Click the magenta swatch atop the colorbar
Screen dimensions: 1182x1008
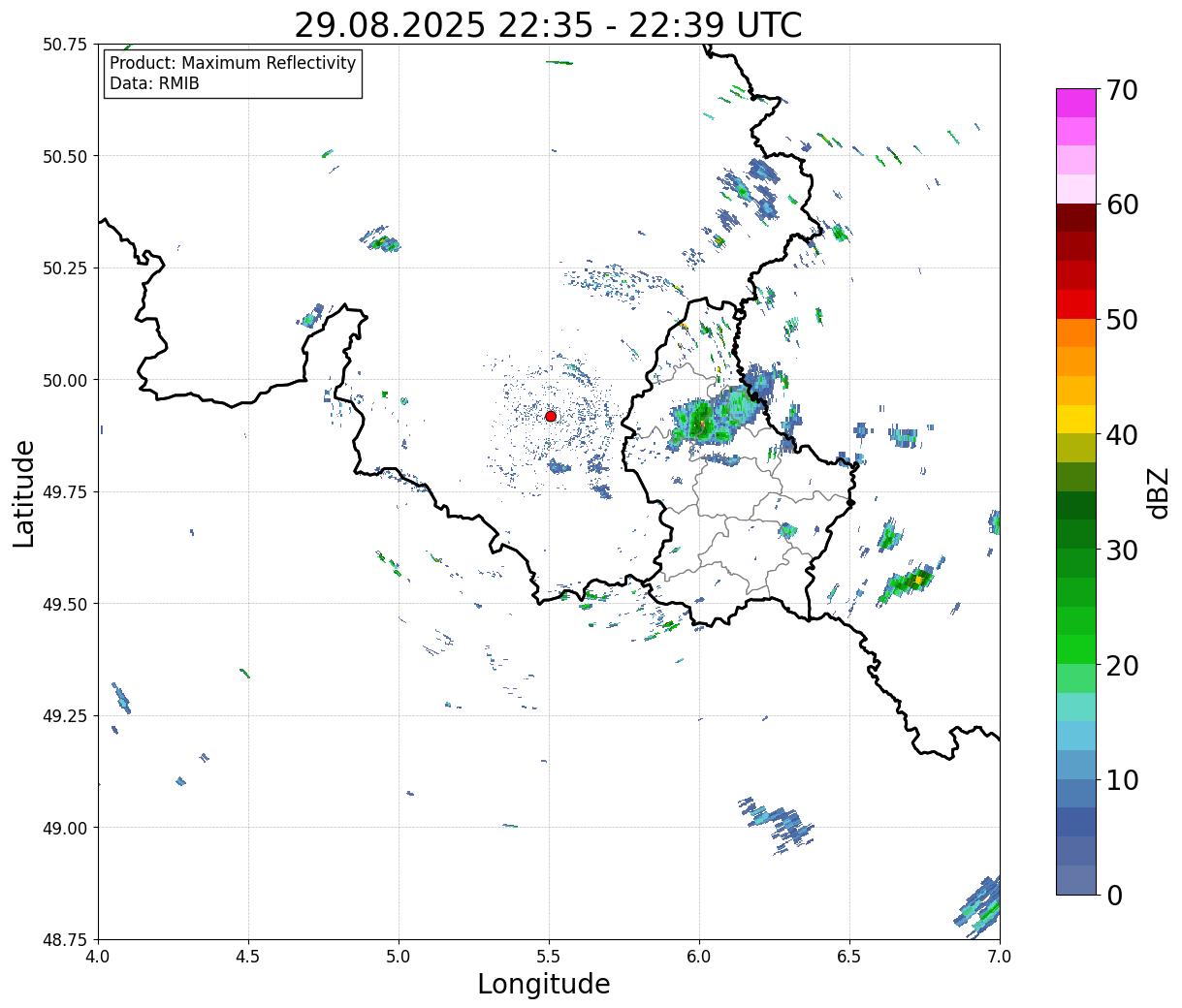1076,103
